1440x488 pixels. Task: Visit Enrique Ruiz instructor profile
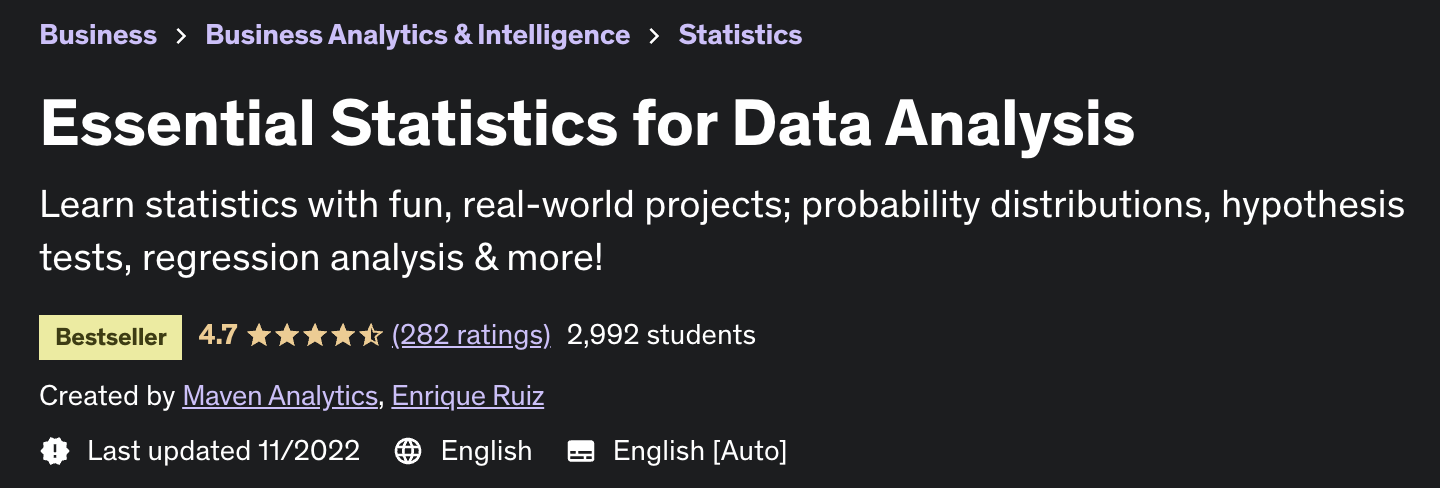468,397
